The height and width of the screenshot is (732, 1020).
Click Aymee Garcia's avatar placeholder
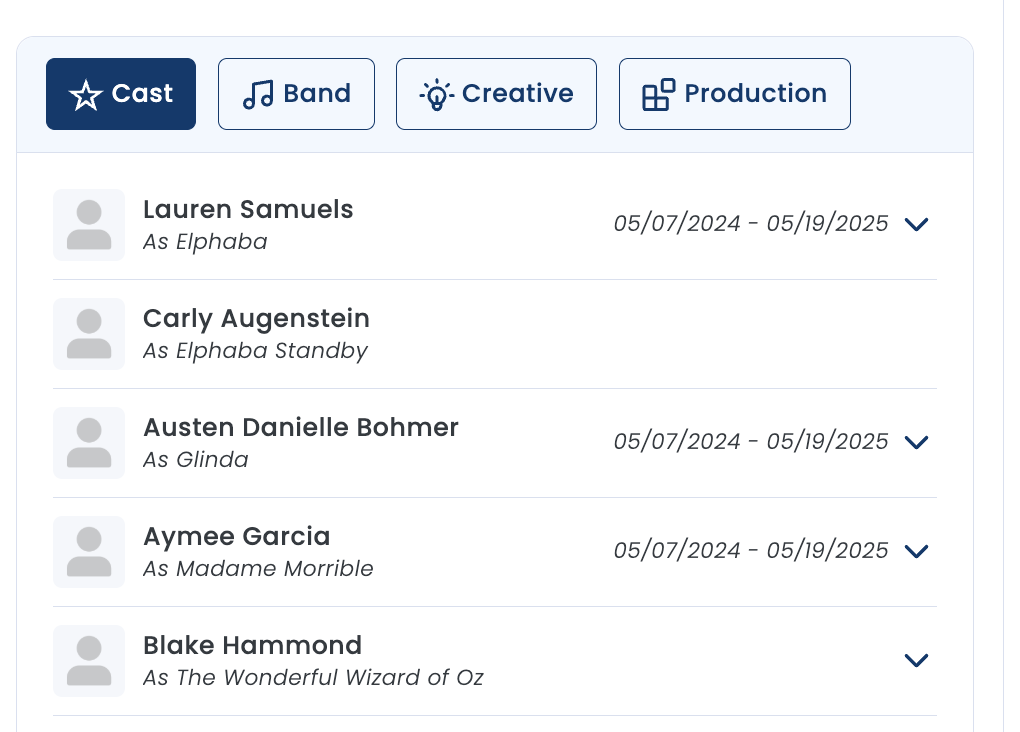click(x=89, y=552)
